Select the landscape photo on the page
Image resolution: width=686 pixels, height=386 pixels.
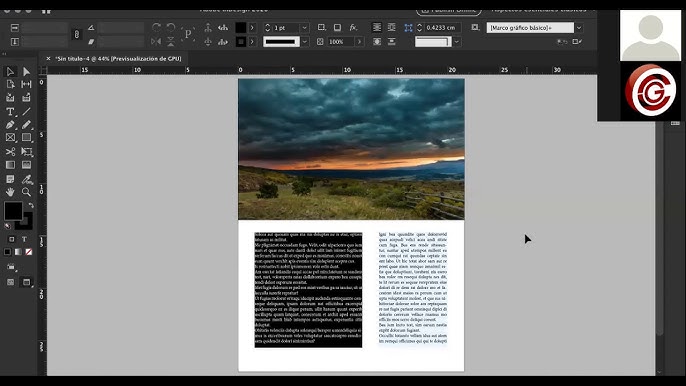click(351, 149)
